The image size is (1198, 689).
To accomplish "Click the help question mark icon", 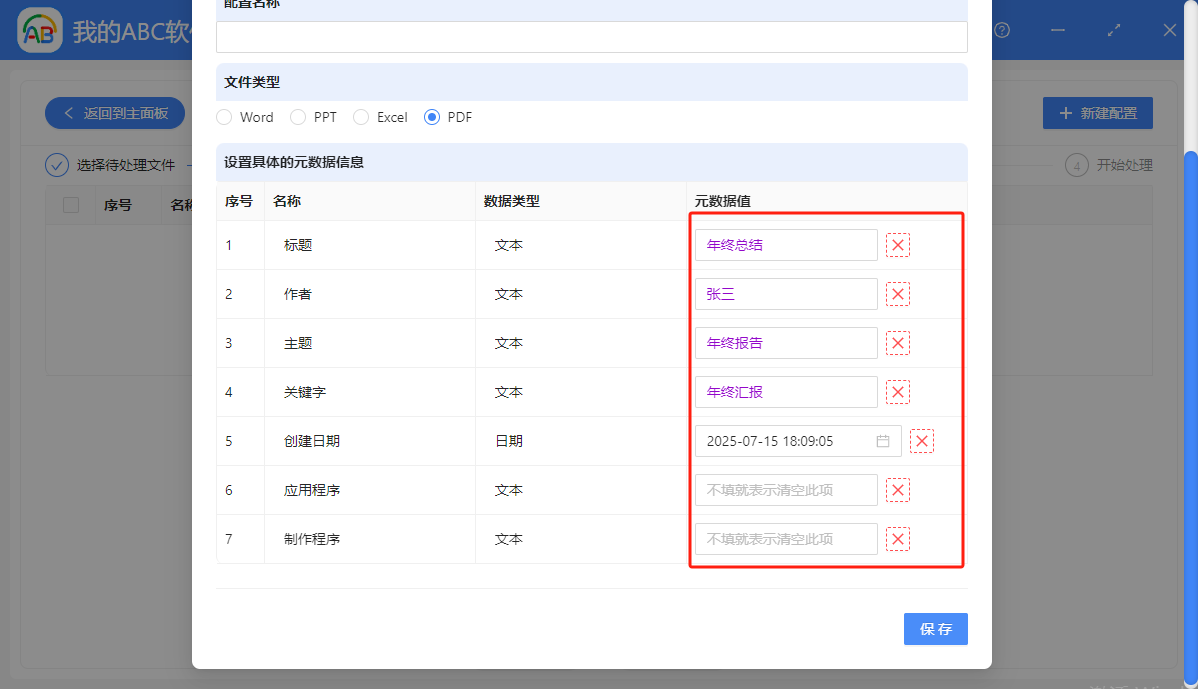I will [x=1002, y=30].
